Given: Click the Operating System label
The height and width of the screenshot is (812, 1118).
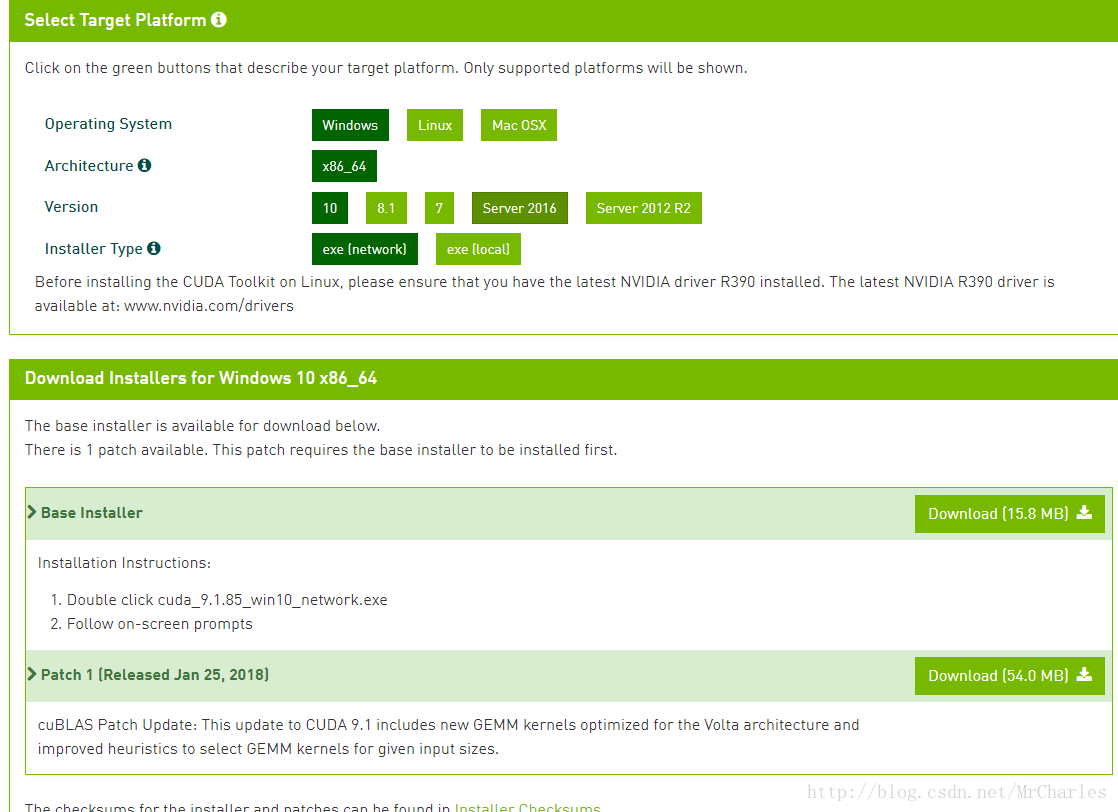Looking at the screenshot, I should [108, 124].
